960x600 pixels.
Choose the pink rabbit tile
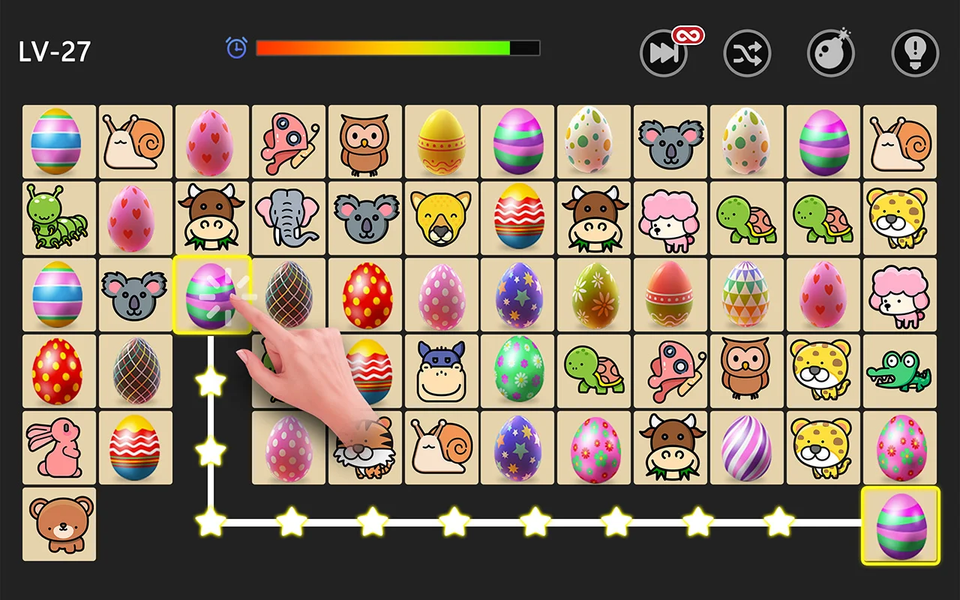click(x=59, y=448)
